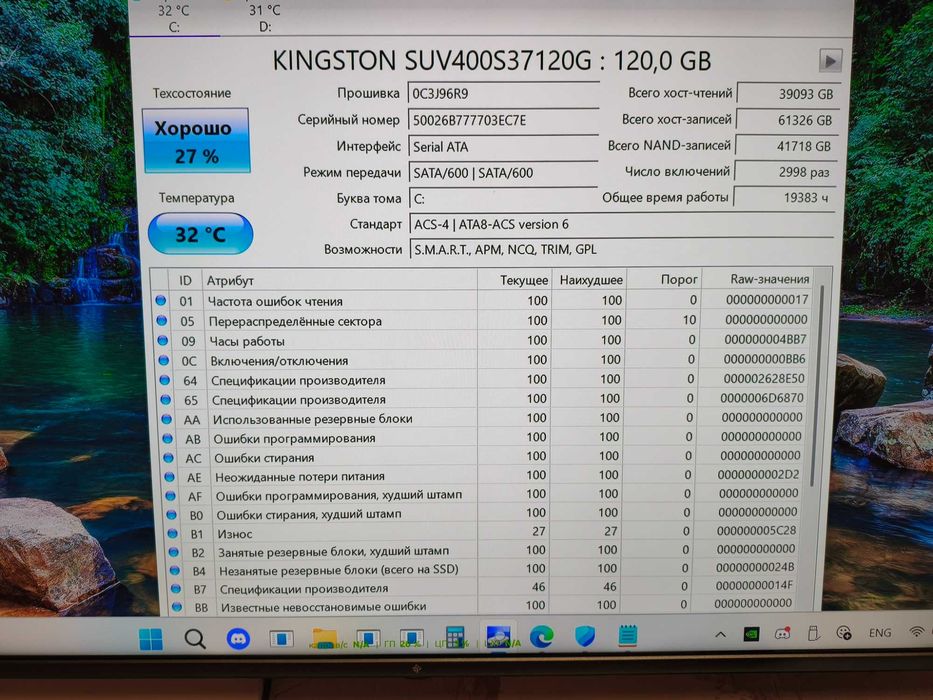The image size is (933, 700).
Task: Open Microsoft Edge from the taskbar
Action: click(541, 637)
